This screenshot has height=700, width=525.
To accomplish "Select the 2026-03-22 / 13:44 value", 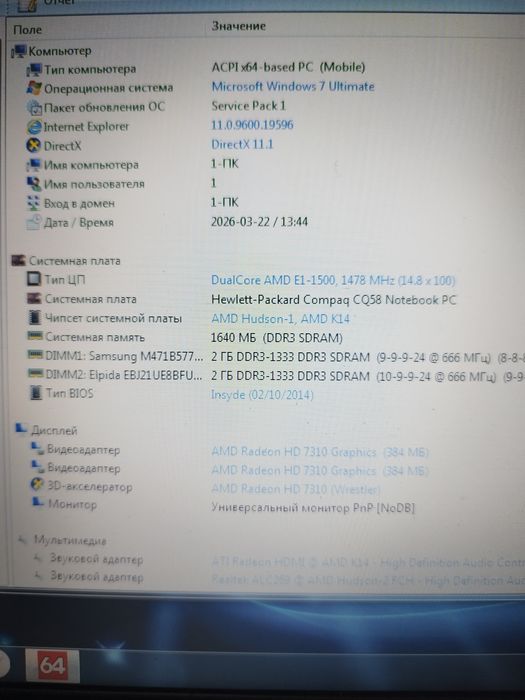I will coord(259,222).
